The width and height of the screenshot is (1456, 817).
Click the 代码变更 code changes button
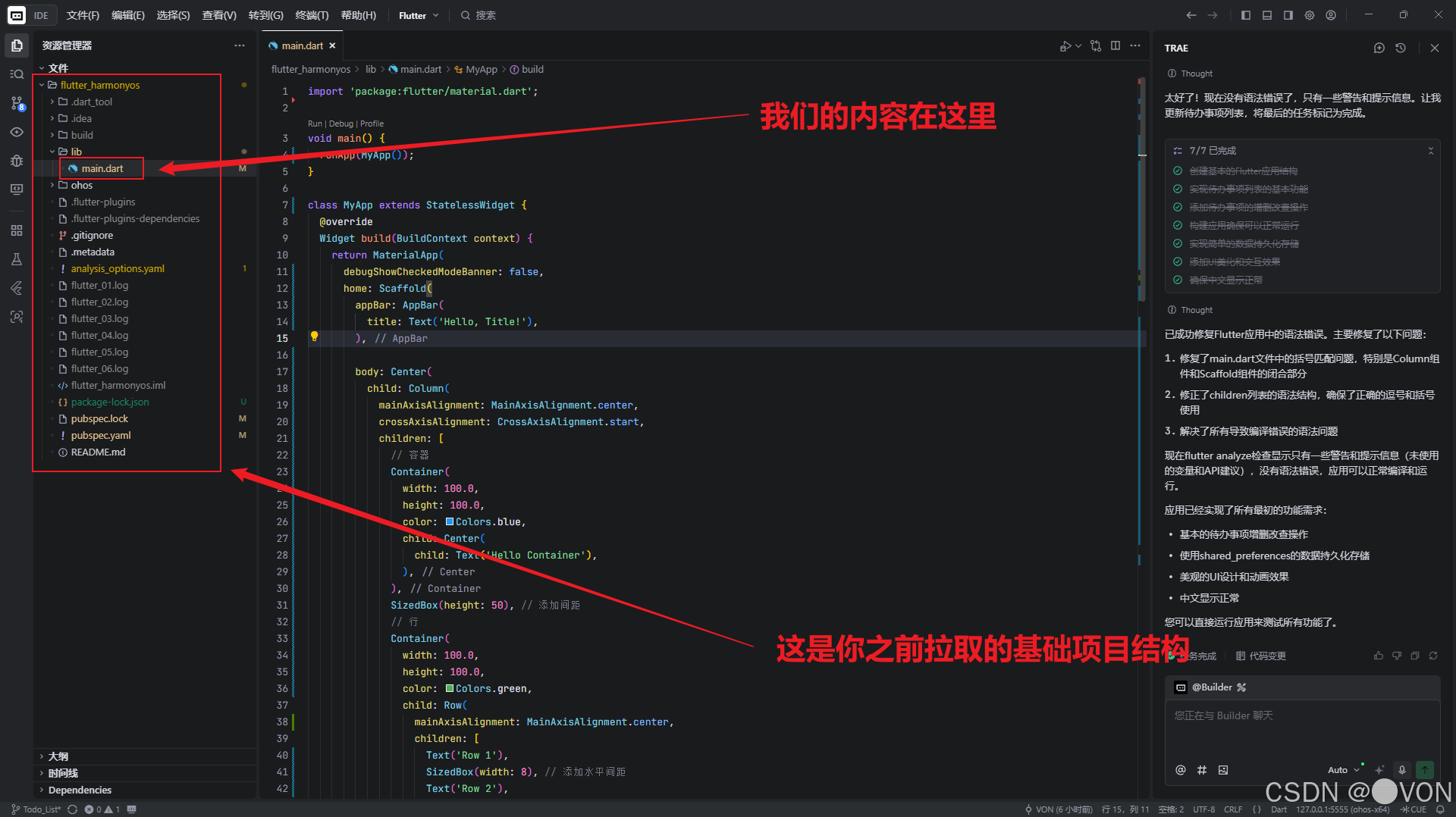[x=1260, y=656]
